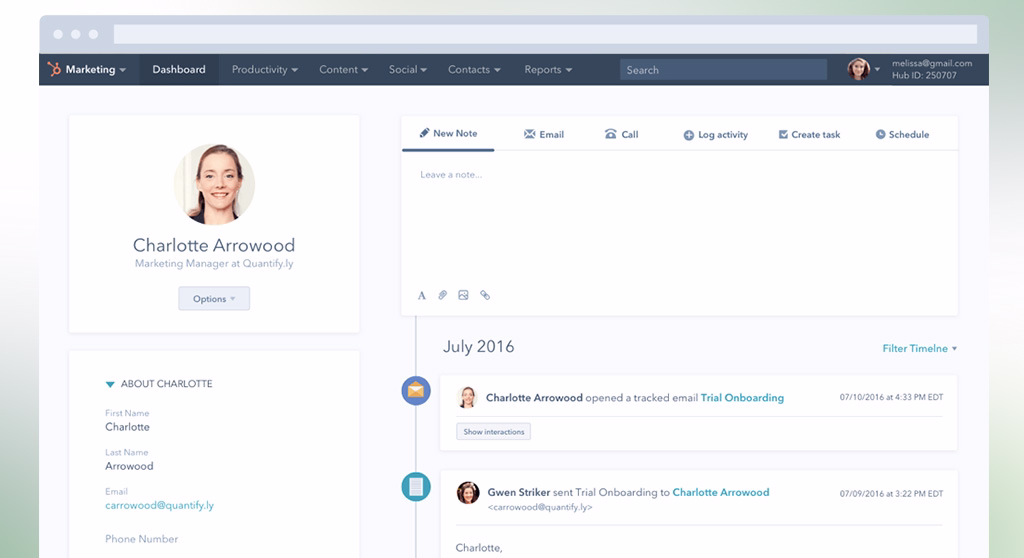Click the browser address bar

click(545, 34)
